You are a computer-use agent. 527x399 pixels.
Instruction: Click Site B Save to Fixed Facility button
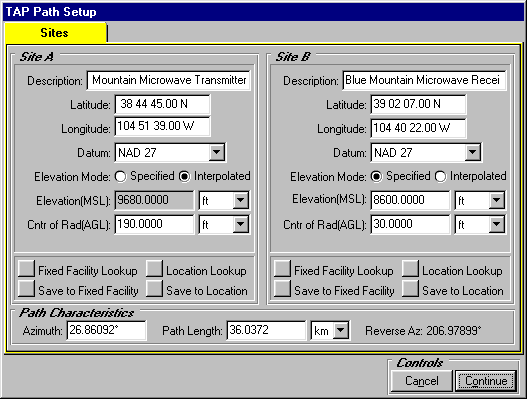point(282,288)
